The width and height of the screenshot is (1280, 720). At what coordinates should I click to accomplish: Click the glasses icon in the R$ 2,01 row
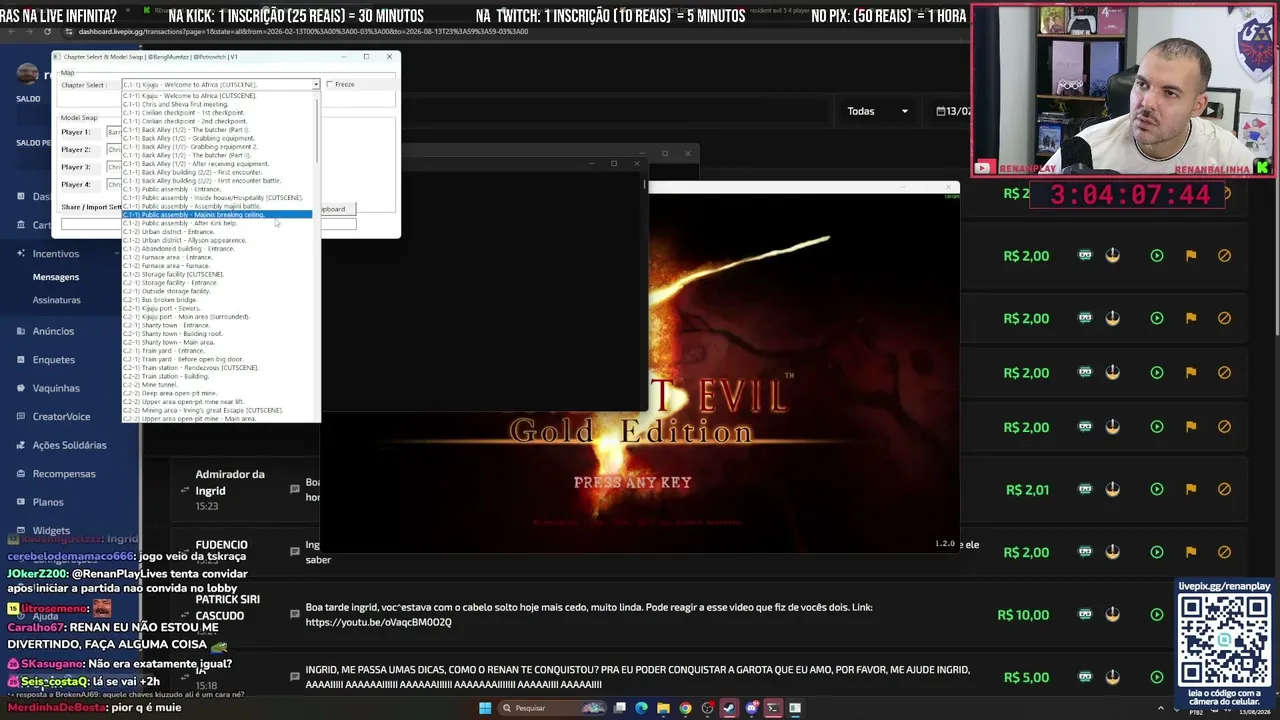point(1085,489)
